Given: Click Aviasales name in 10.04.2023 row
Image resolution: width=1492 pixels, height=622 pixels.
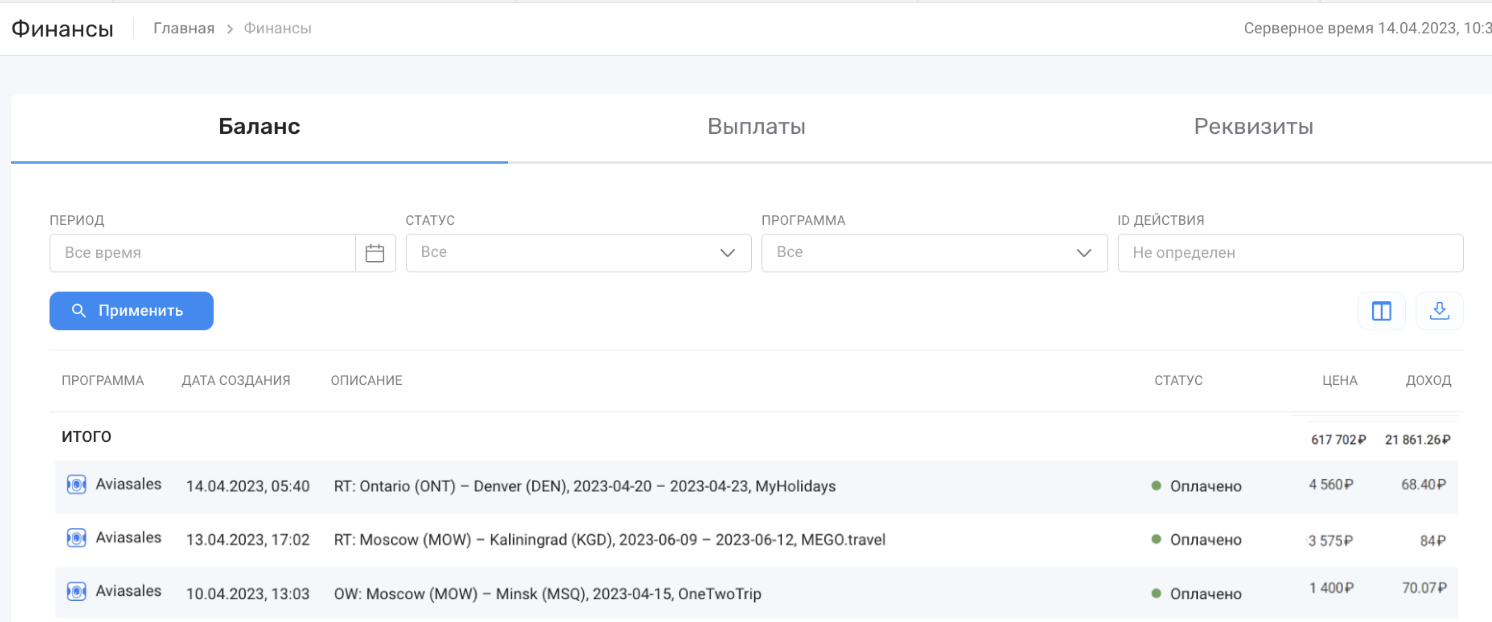Looking at the screenshot, I should tap(129, 591).
